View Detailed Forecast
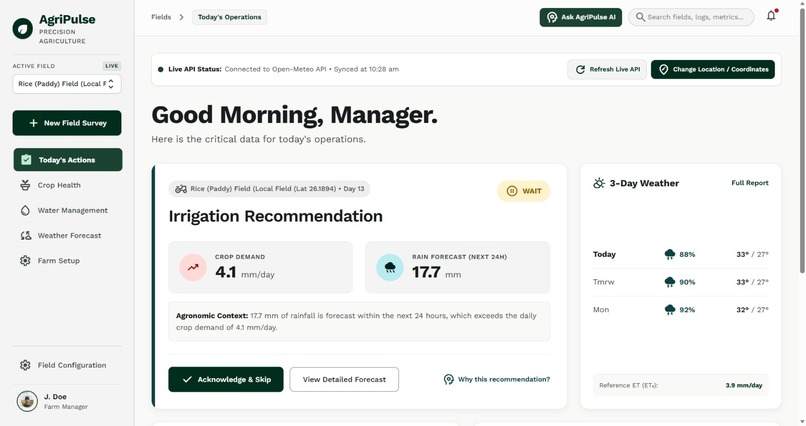The height and width of the screenshot is (426, 806). click(x=344, y=379)
